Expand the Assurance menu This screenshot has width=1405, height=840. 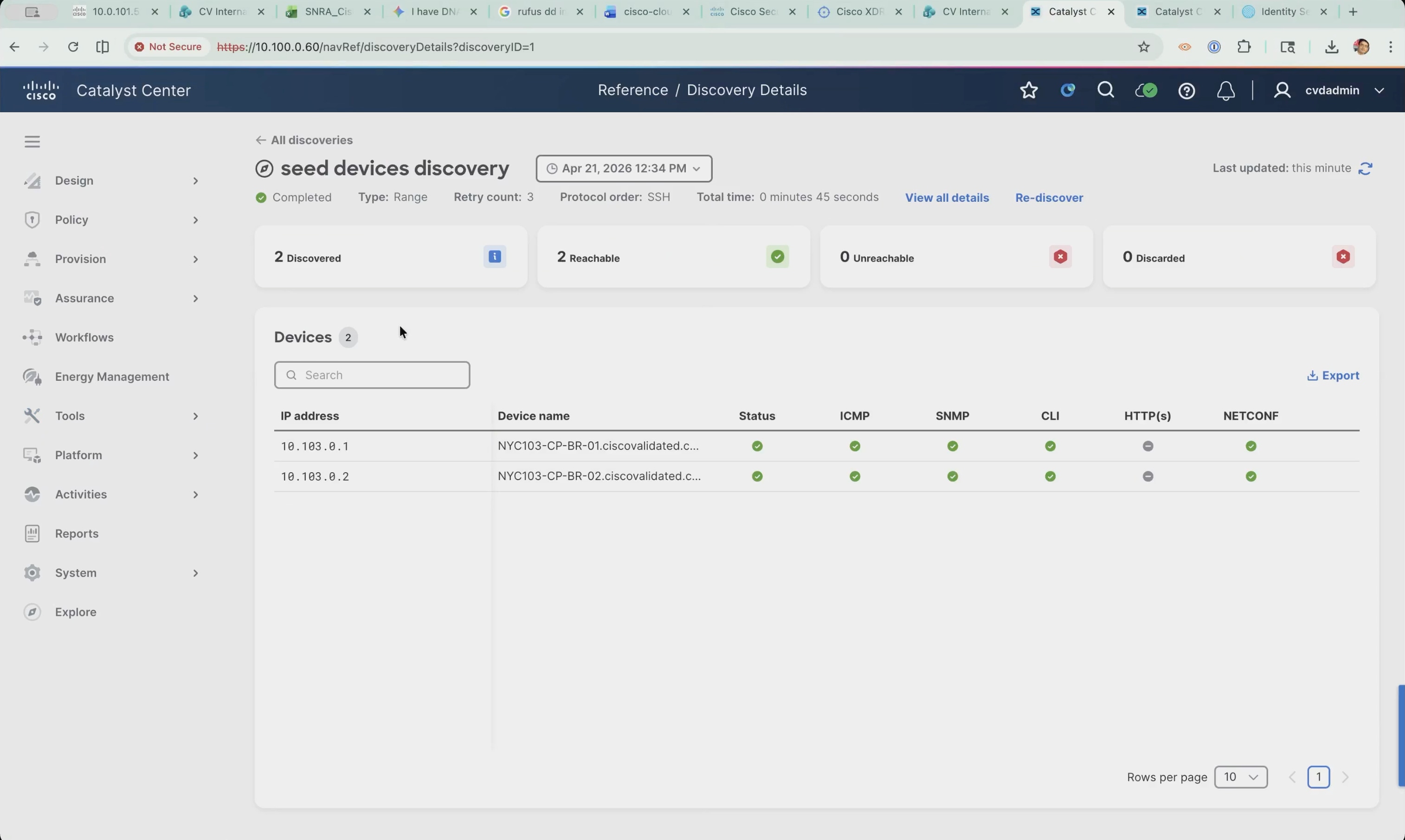(x=112, y=298)
